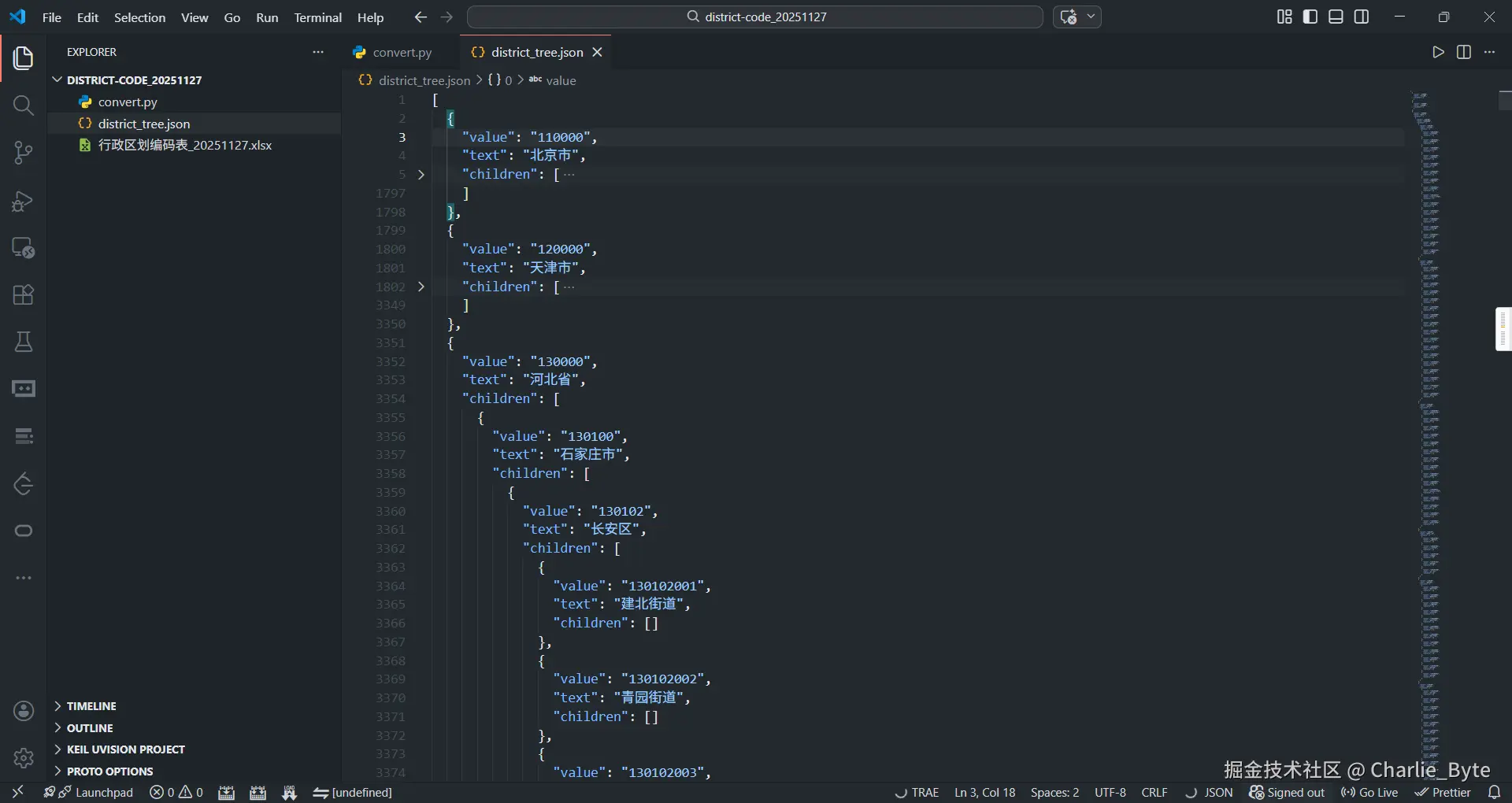This screenshot has height=803, width=1512.
Task: Open the Search view in activity bar
Action: point(24,105)
